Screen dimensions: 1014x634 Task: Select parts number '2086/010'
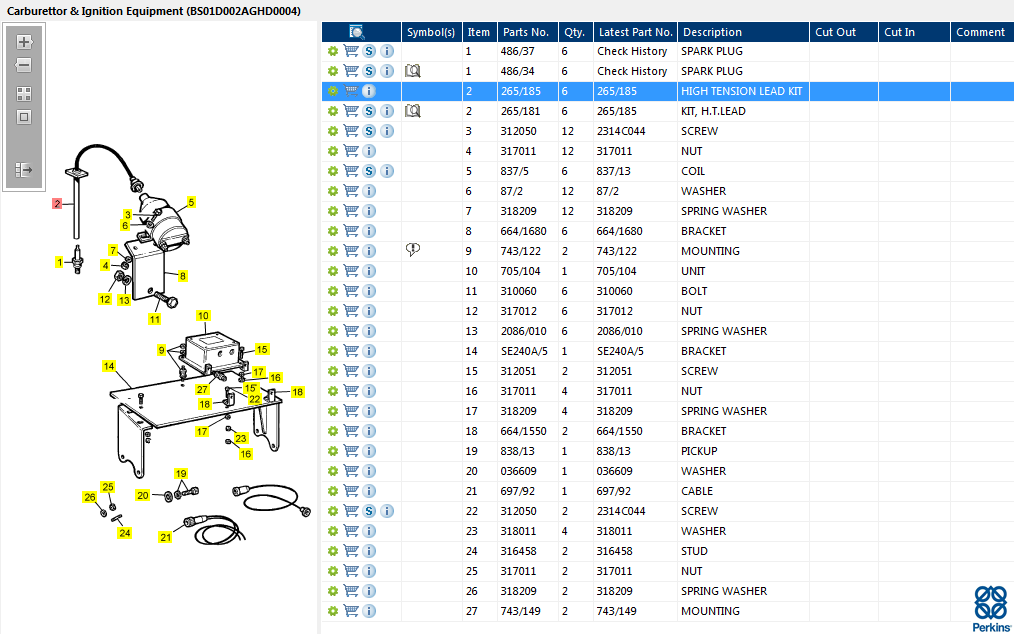523,331
